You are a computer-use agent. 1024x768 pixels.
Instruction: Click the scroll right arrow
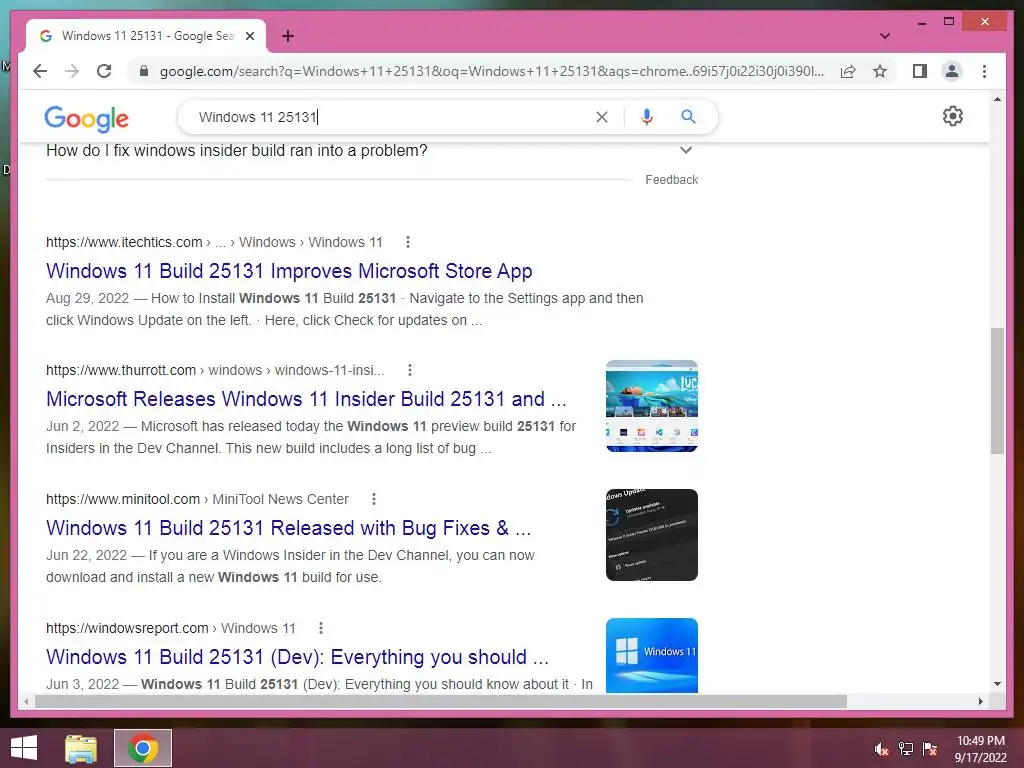point(980,701)
